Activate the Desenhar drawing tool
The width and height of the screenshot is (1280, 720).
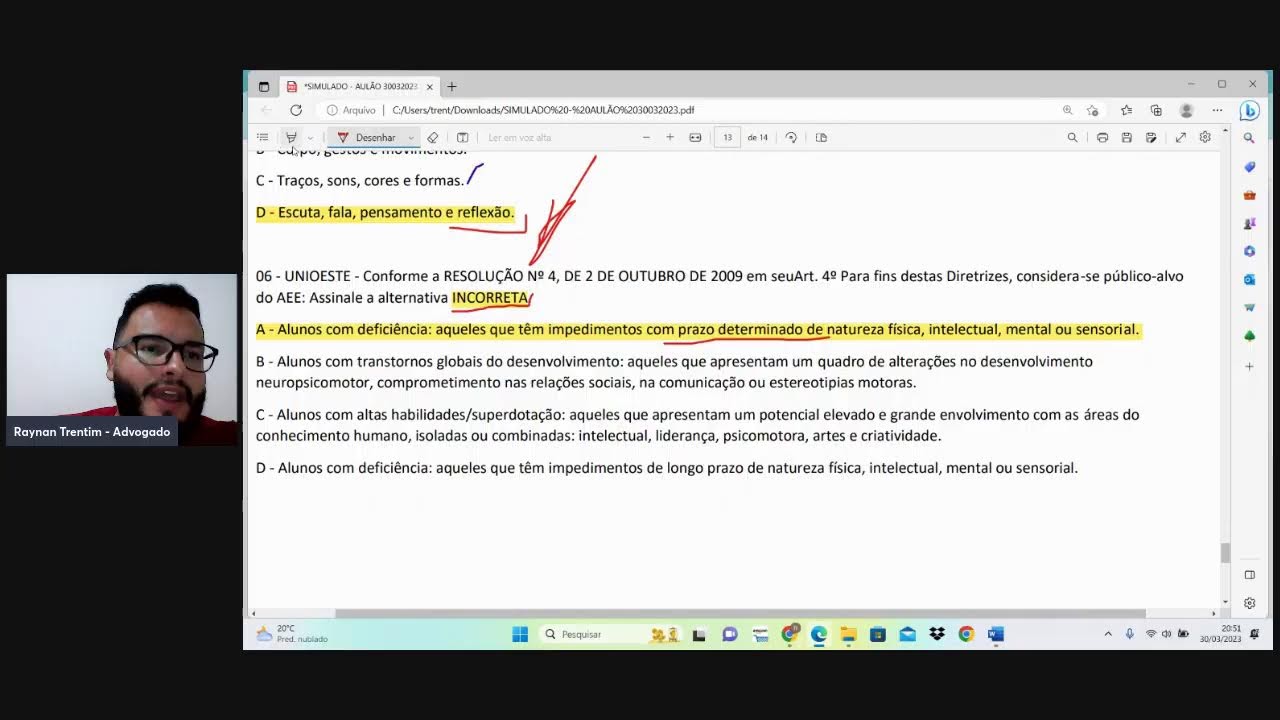tap(367, 137)
